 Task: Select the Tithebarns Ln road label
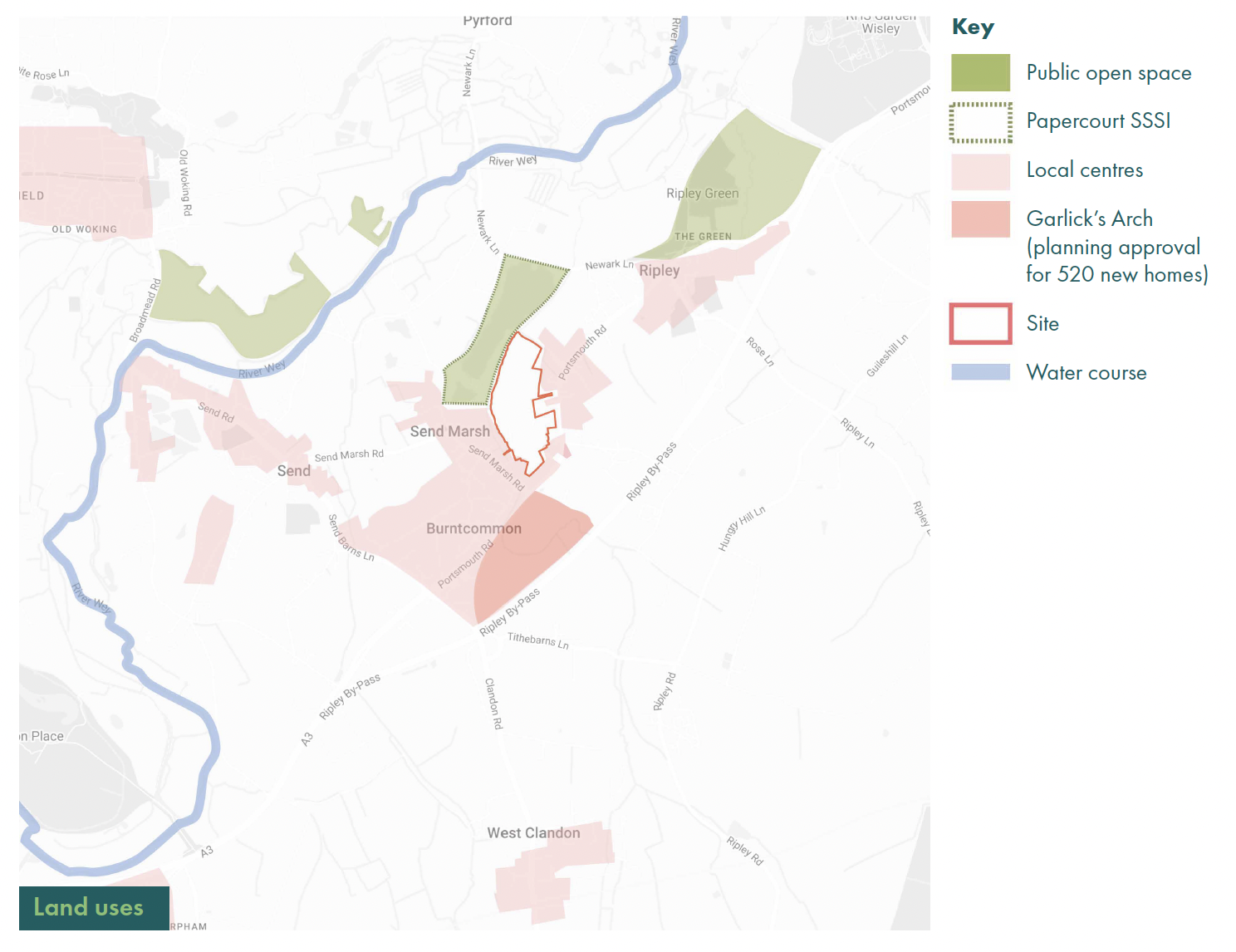538,640
